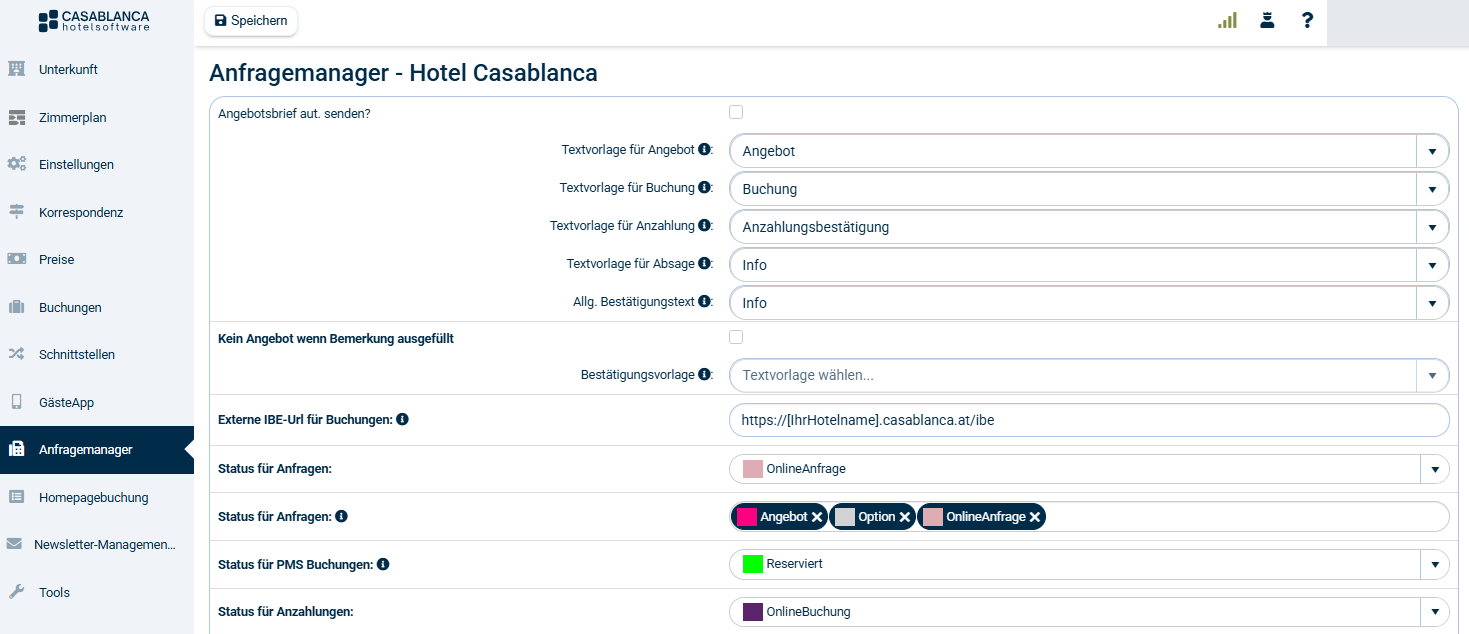Toggle Angebotsbrief aut. senden checkbox

[736, 112]
